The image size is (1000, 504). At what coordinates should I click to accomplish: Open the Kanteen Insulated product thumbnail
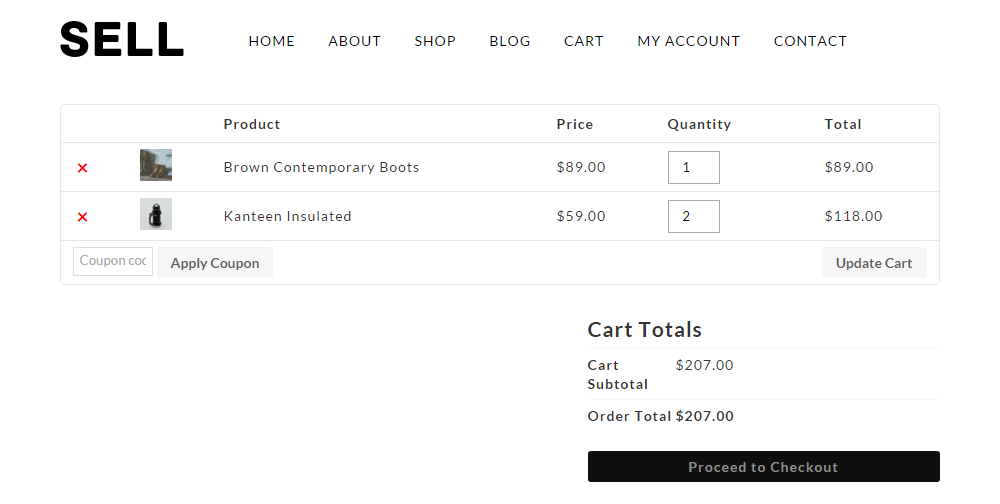pos(156,214)
